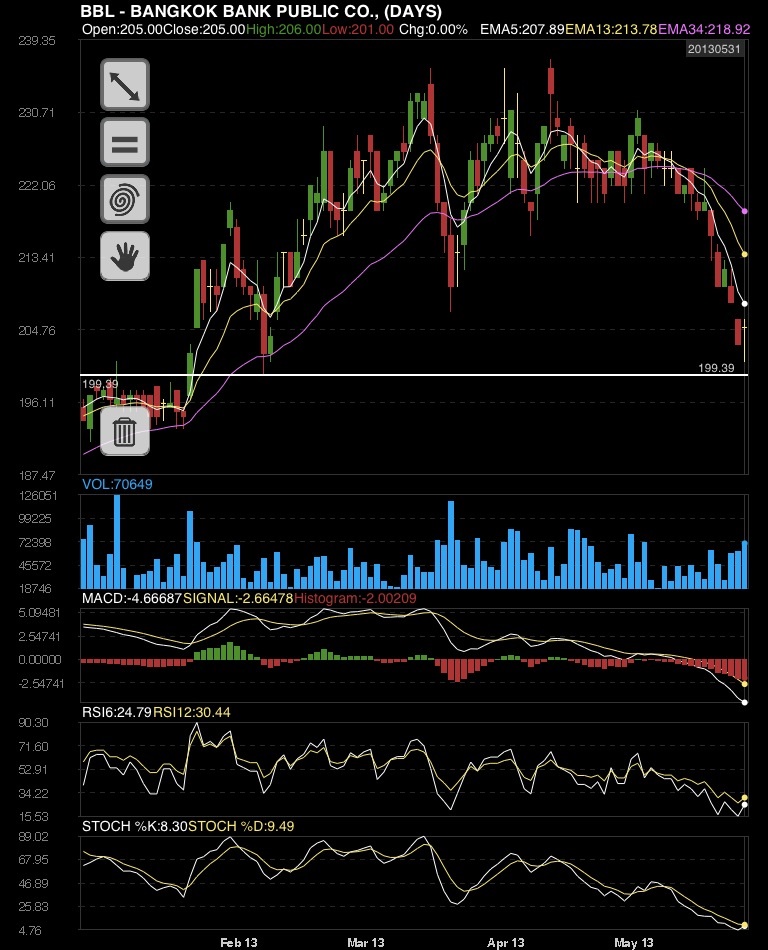Click the 230.71 price axis label

(36, 113)
